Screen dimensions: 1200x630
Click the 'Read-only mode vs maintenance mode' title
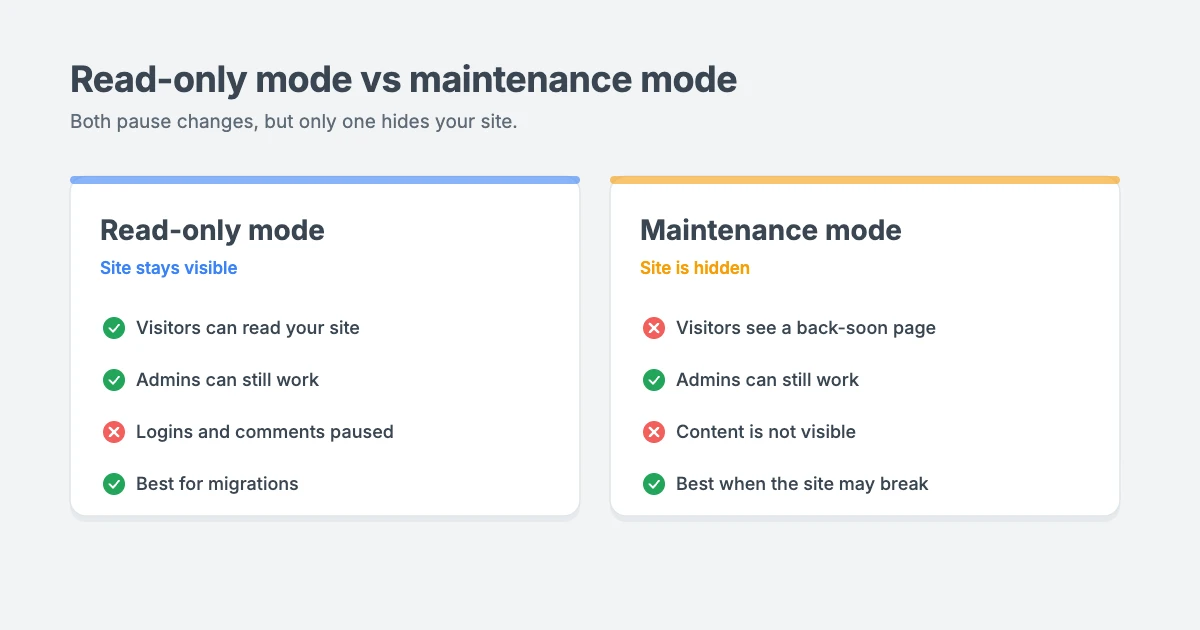pyautogui.click(x=404, y=79)
